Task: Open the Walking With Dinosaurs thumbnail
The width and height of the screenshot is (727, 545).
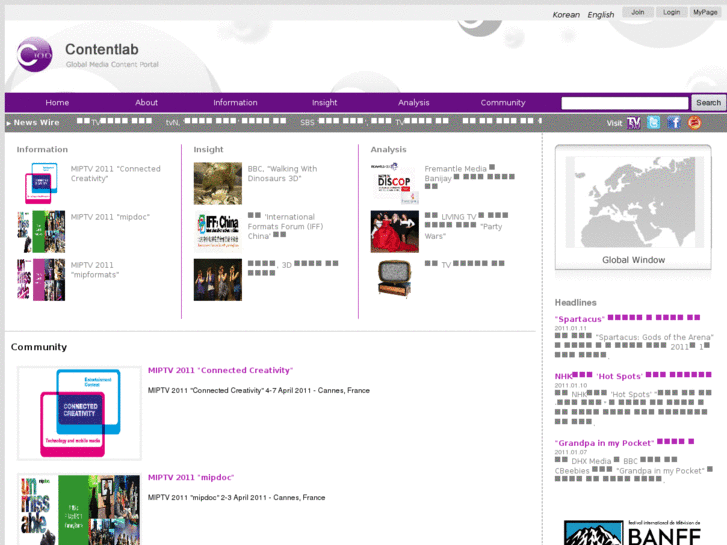Action: pyautogui.click(x=217, y=183)
